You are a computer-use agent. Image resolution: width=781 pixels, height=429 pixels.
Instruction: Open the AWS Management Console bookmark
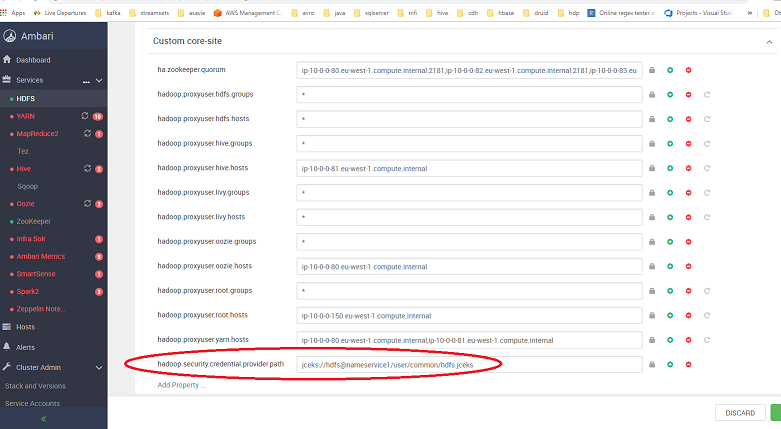click(x=248, y=13)
